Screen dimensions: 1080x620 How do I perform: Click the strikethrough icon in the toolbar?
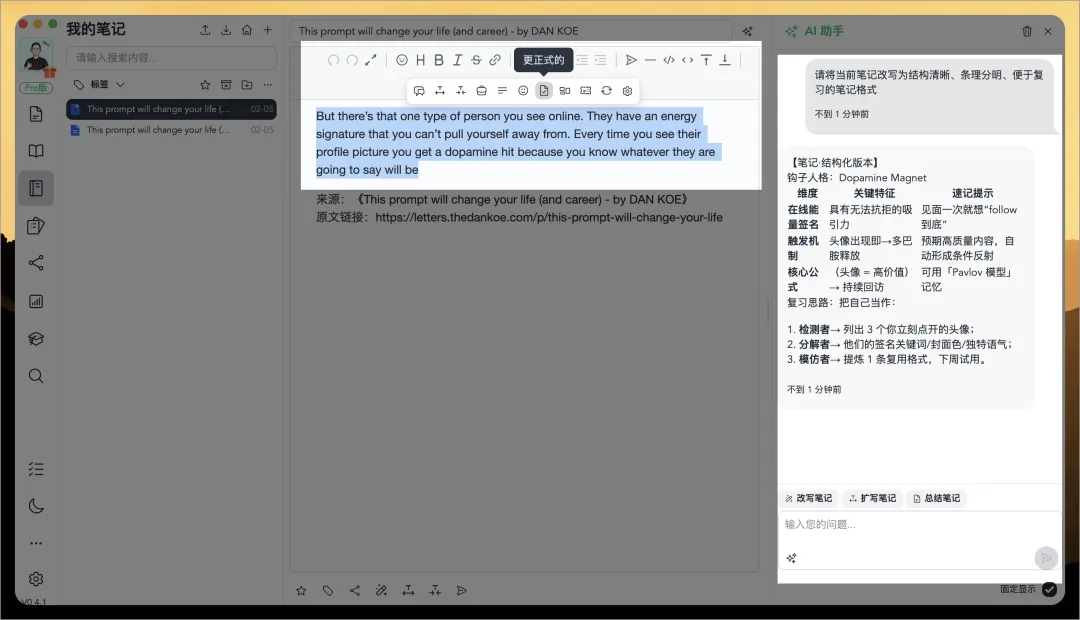[x=476, y=60]
